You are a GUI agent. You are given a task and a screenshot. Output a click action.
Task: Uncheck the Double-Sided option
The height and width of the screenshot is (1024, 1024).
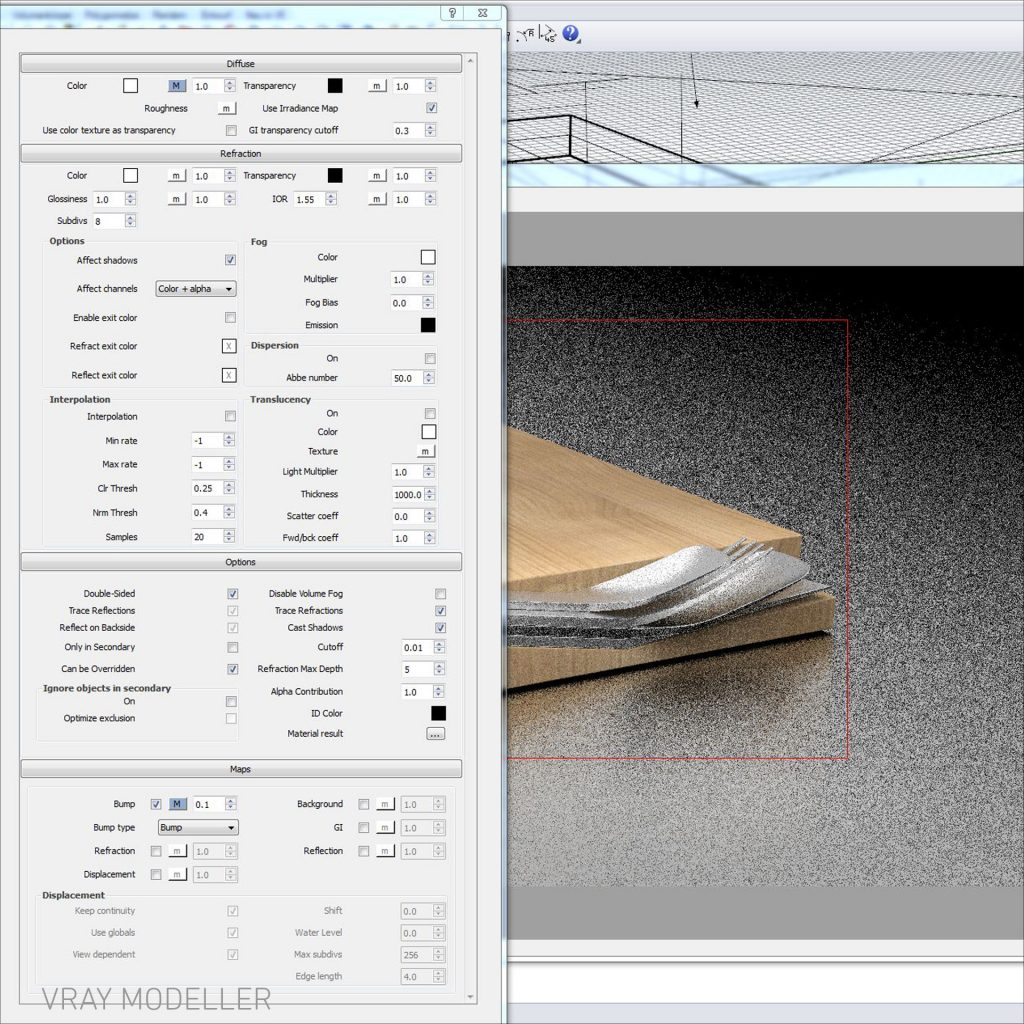[x=233, y=594]
